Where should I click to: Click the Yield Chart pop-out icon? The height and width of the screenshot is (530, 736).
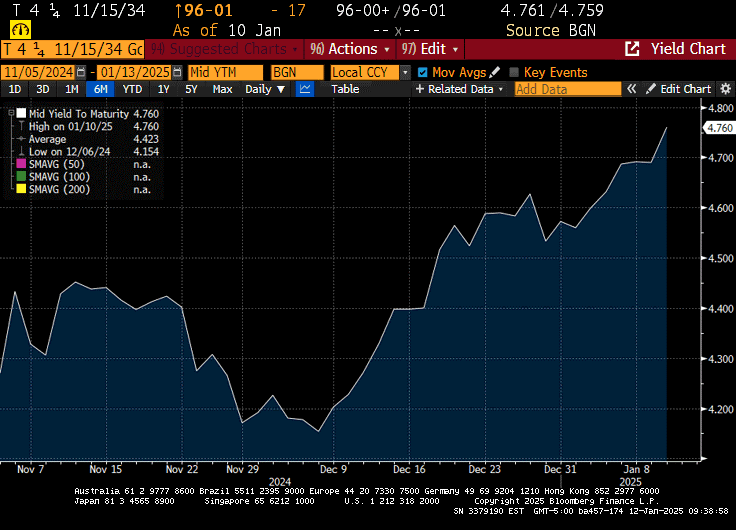[632, 49]
